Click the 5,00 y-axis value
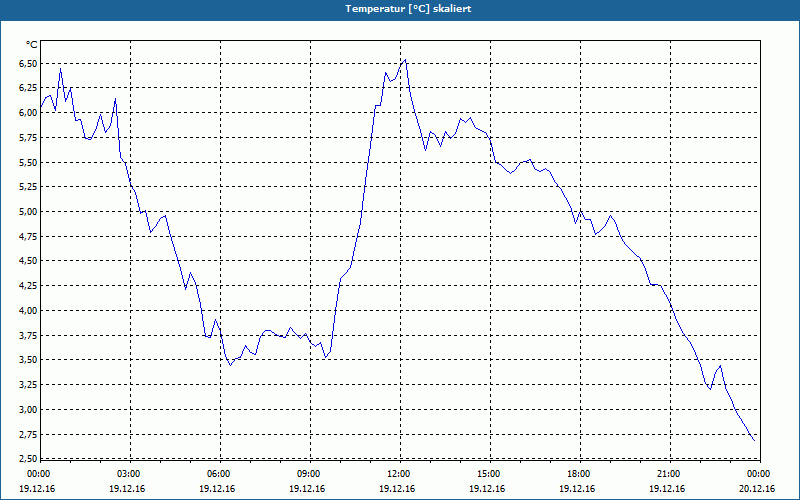 tap(28, 212)
